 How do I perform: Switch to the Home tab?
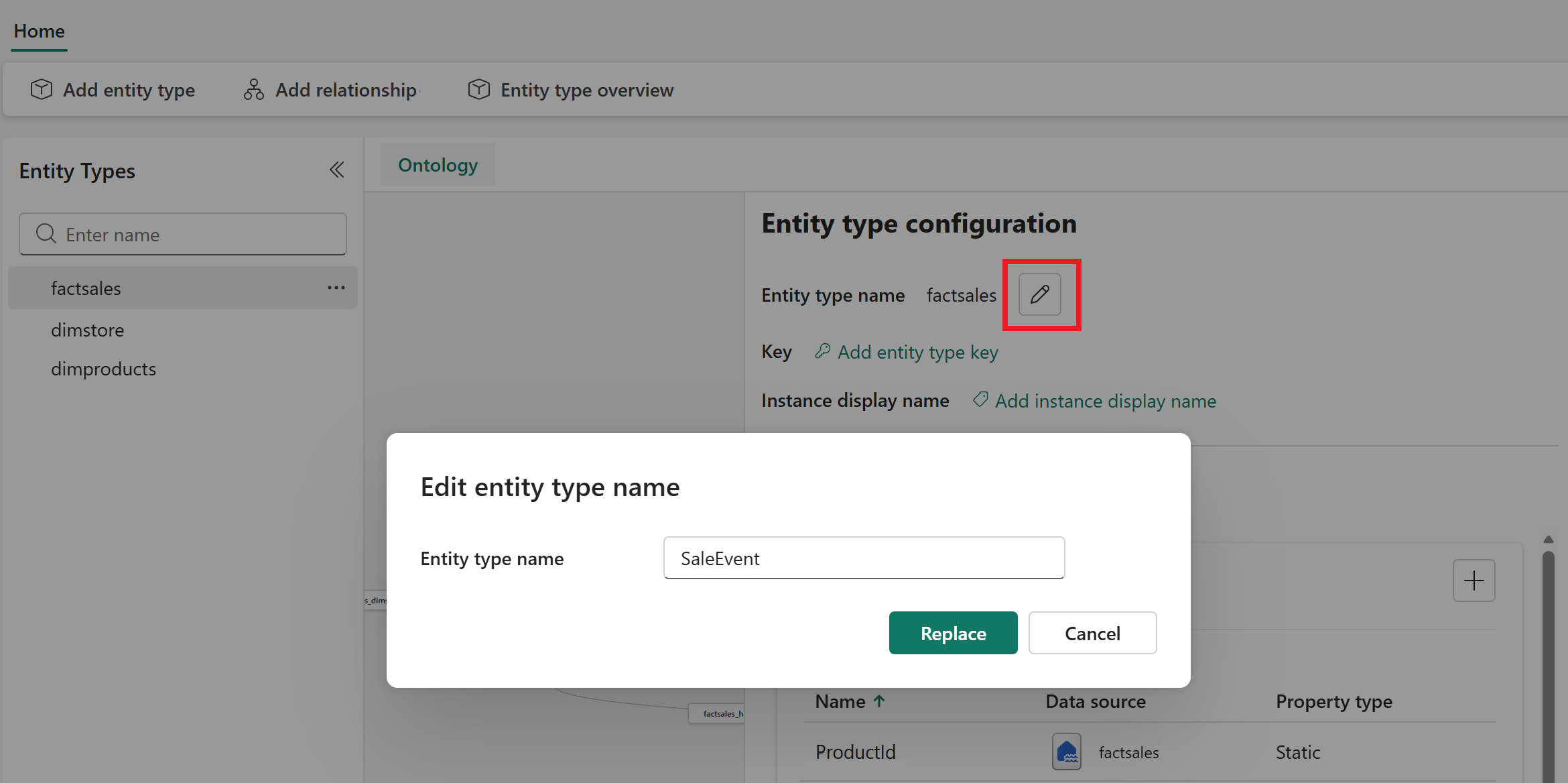point(38,31)
